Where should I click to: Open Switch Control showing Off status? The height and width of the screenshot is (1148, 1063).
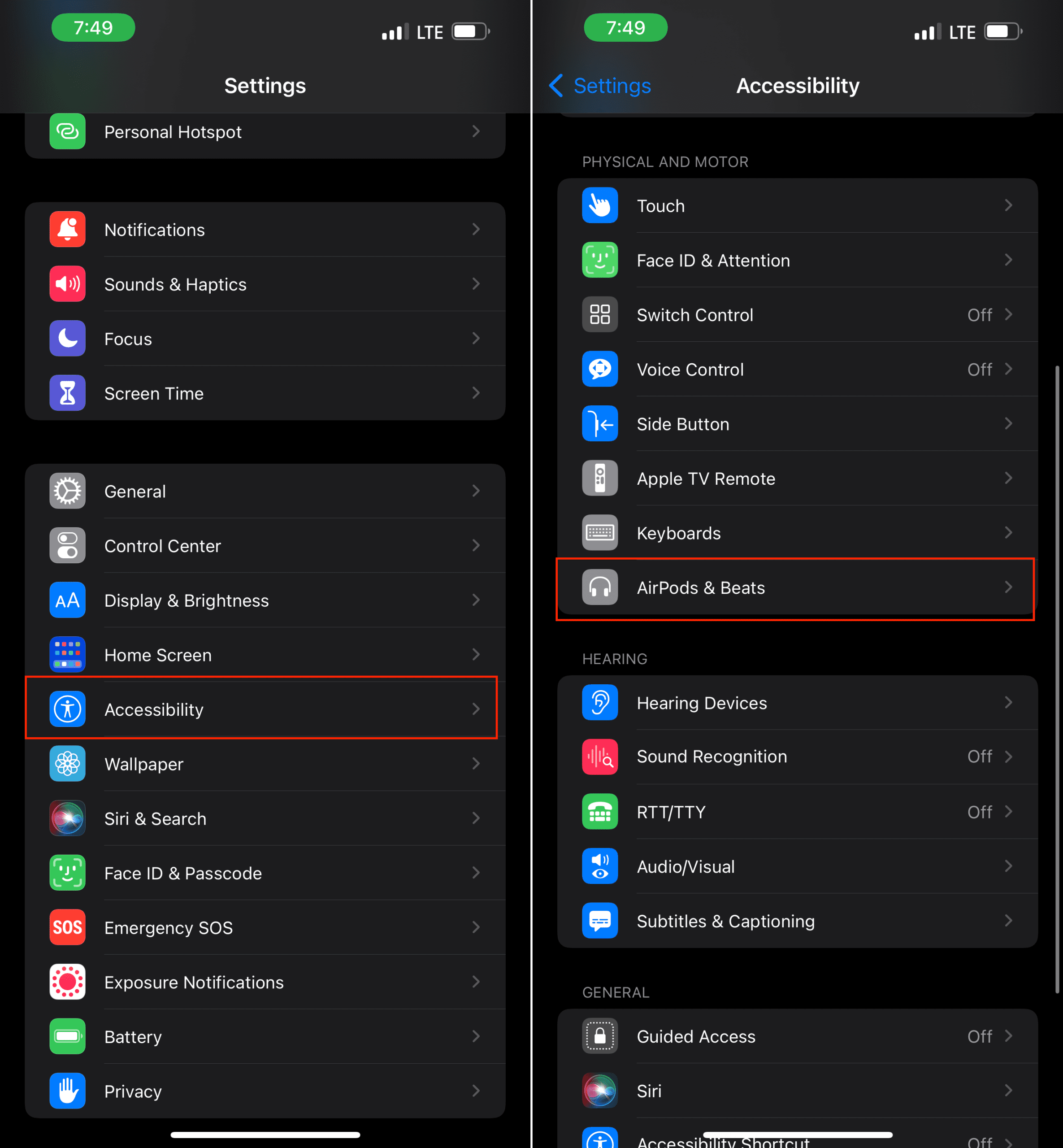[x=797, y=315]
